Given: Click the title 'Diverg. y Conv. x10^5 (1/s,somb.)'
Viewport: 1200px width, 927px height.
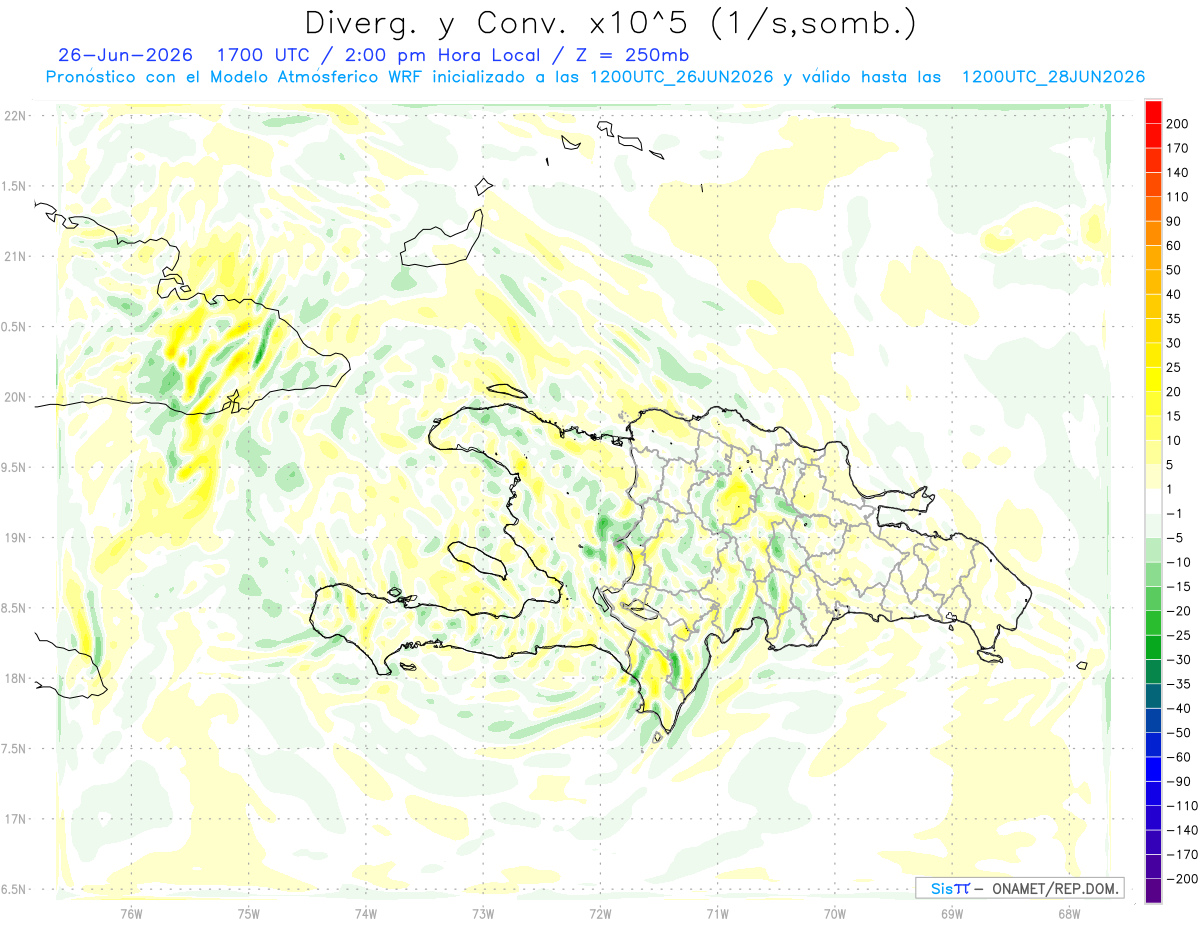Looking at the screenshot, I should coord(610,22).
